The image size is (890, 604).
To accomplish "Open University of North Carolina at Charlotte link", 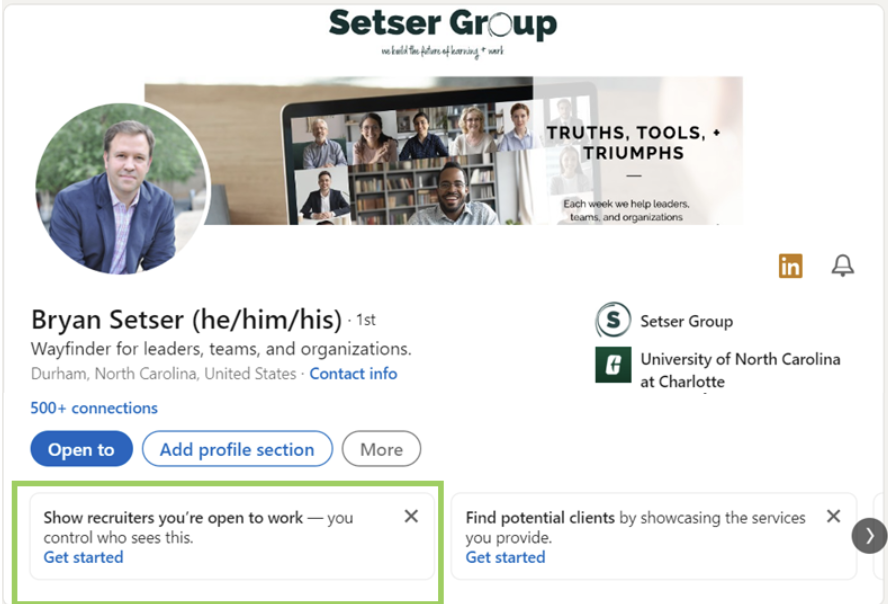I will pos(740,370).
